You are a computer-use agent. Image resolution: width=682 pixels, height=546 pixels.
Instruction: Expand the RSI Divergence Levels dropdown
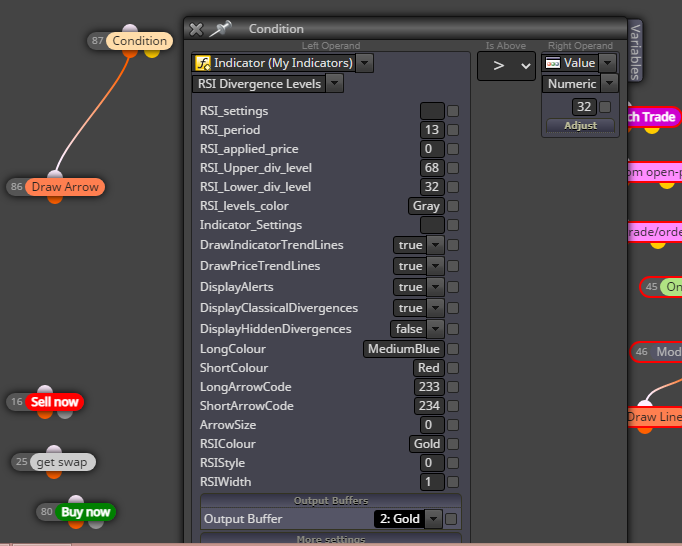click(x=334, y=84)
